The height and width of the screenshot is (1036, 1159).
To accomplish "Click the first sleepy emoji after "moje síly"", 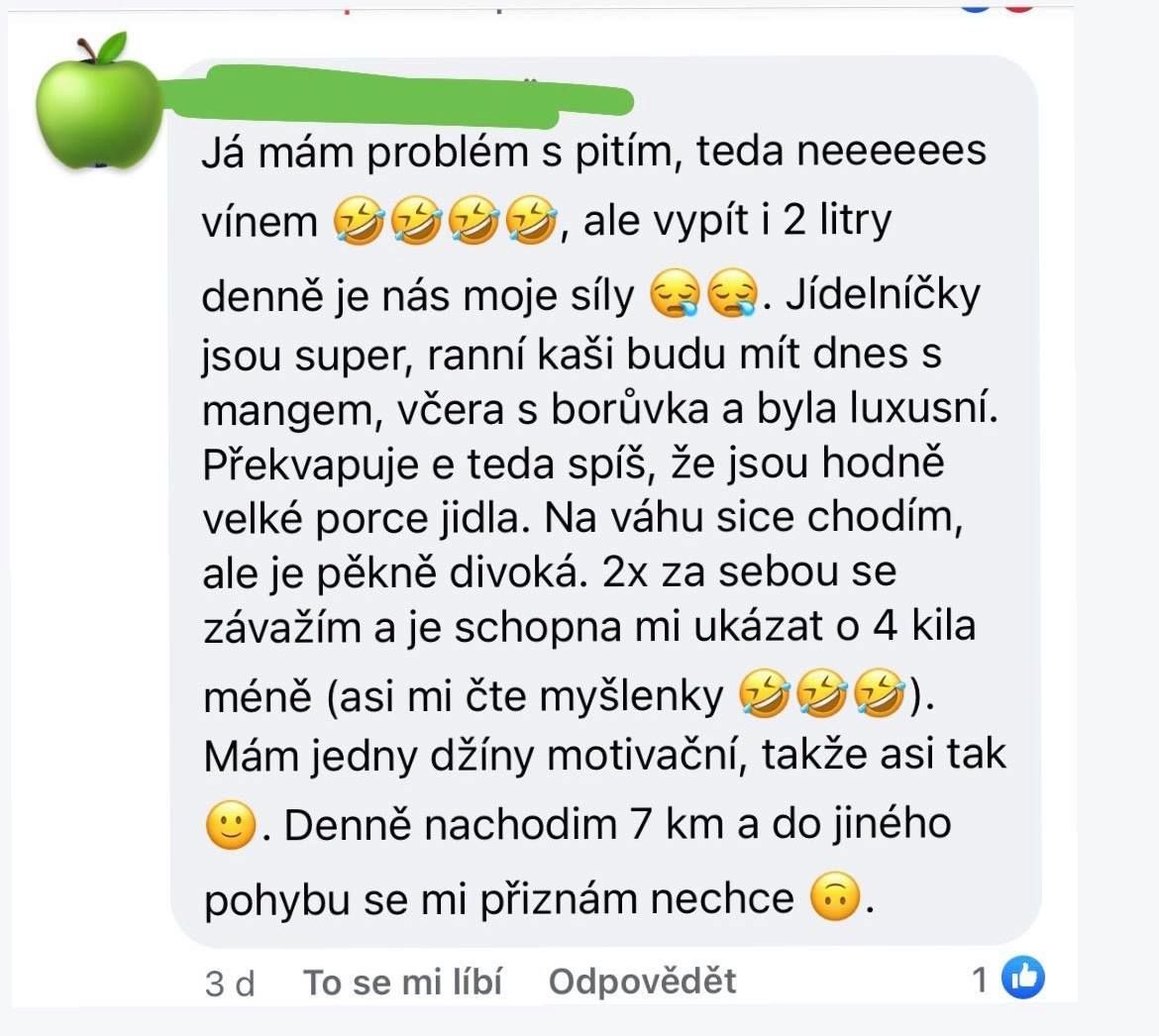I will [675, 293].
